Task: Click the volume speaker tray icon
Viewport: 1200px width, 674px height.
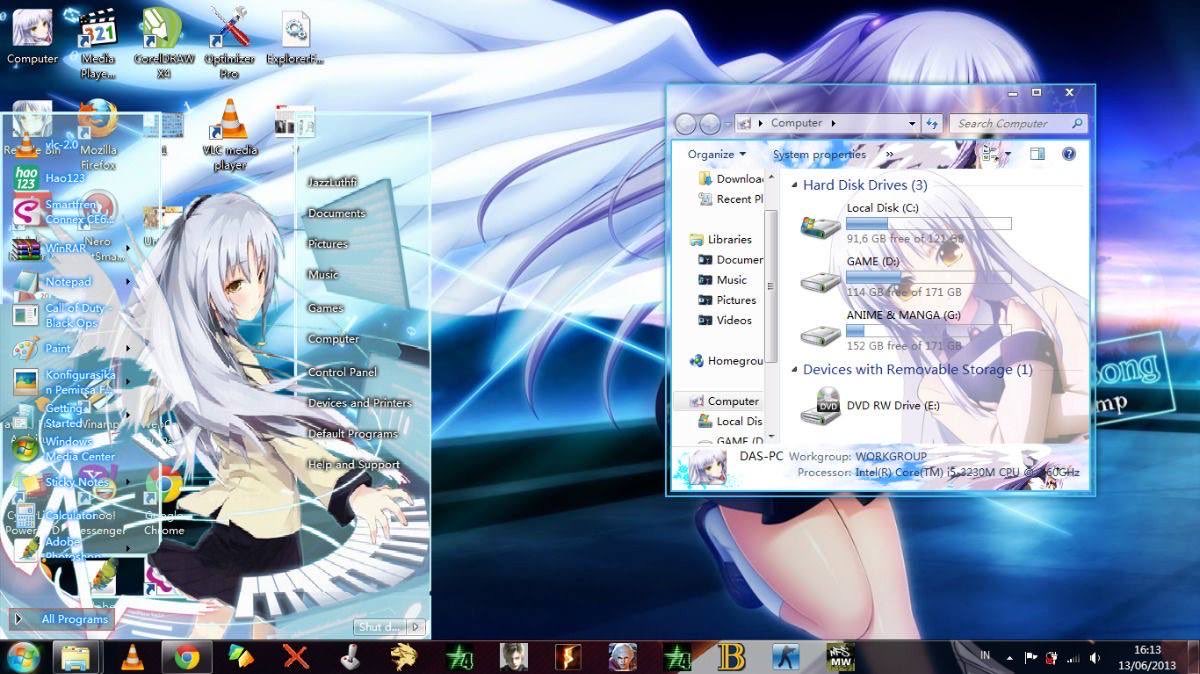Action: [1095, 658]
